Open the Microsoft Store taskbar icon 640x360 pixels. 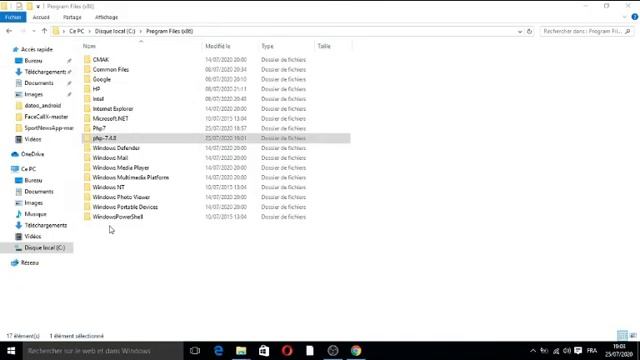tap(264, 351)
